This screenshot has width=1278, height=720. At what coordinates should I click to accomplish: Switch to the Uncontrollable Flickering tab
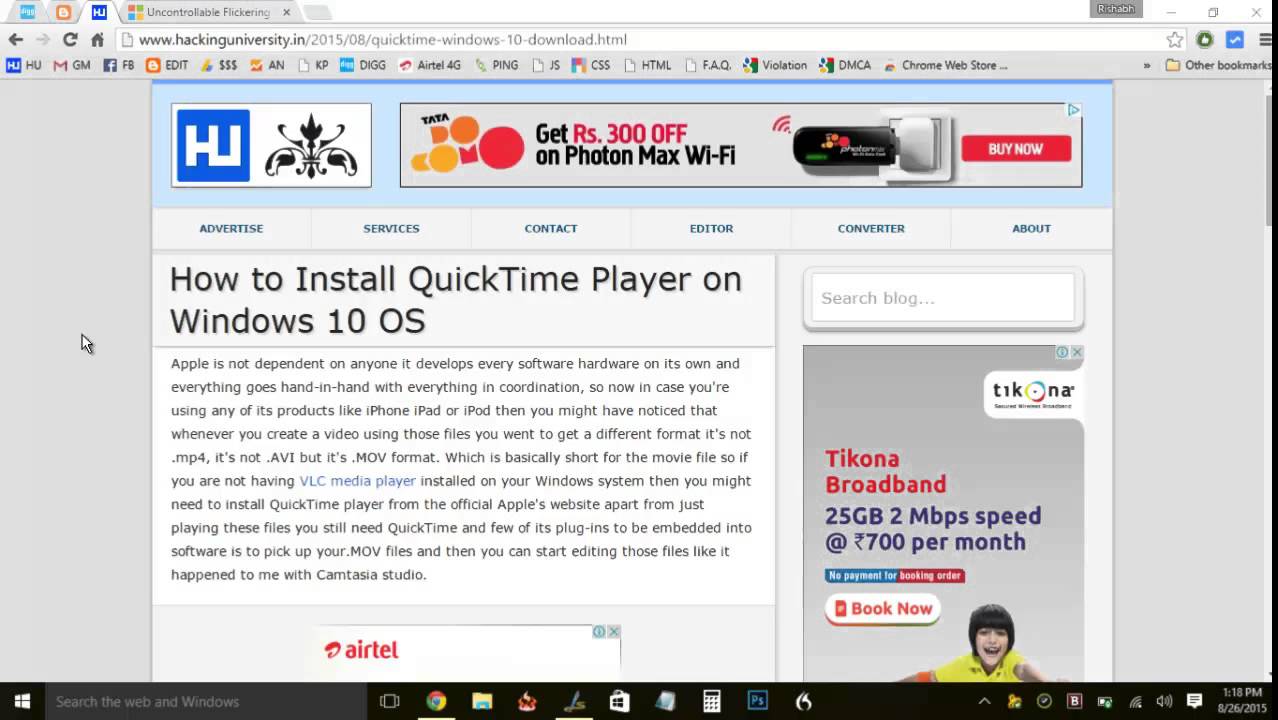[208, 12]
